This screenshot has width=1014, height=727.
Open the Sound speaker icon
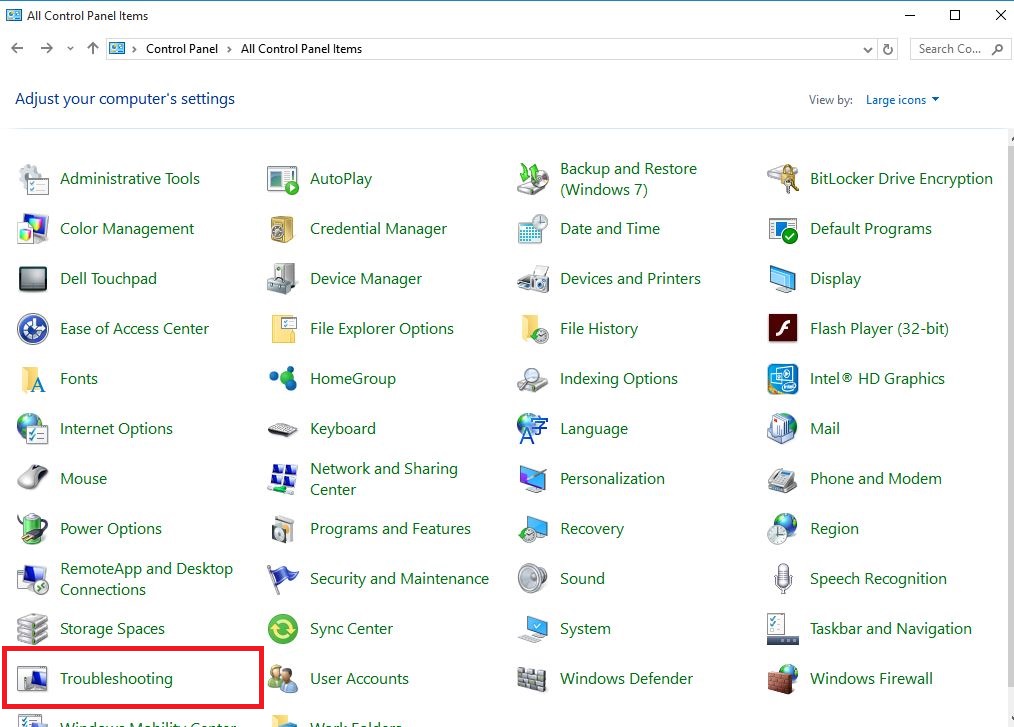tap(533, 579)
